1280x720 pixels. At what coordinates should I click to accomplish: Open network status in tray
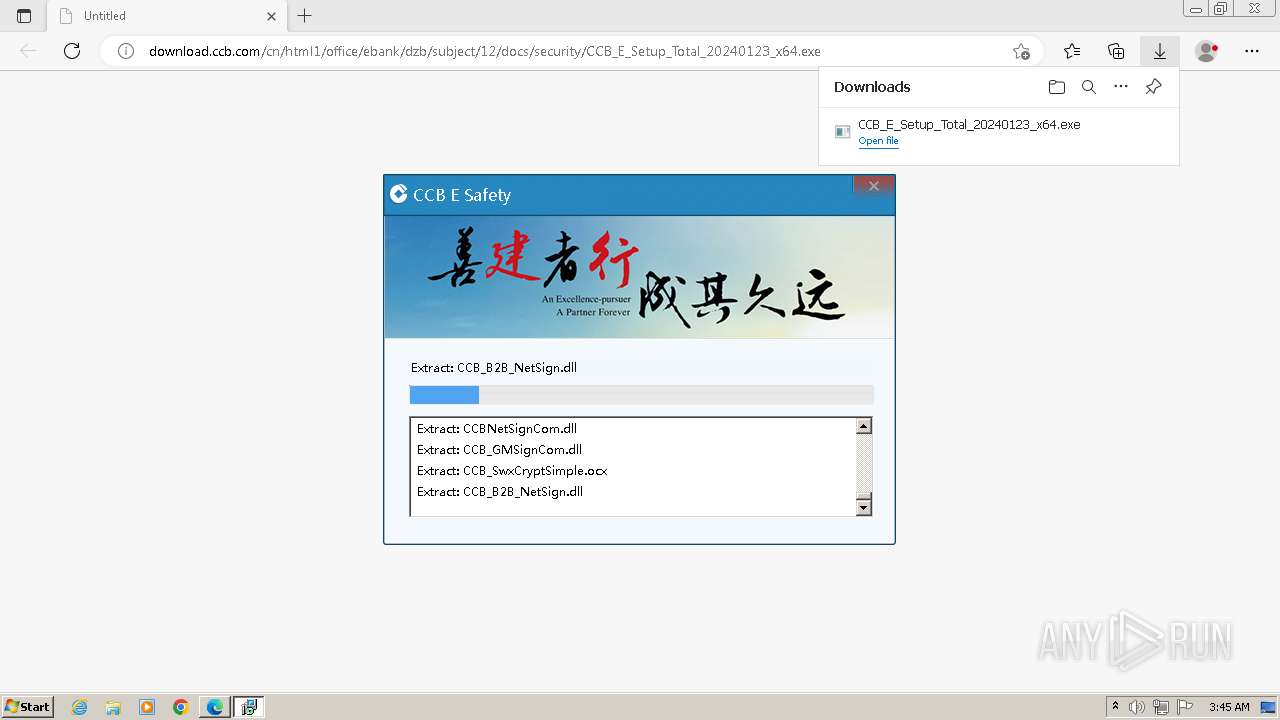coord(1161,707)
